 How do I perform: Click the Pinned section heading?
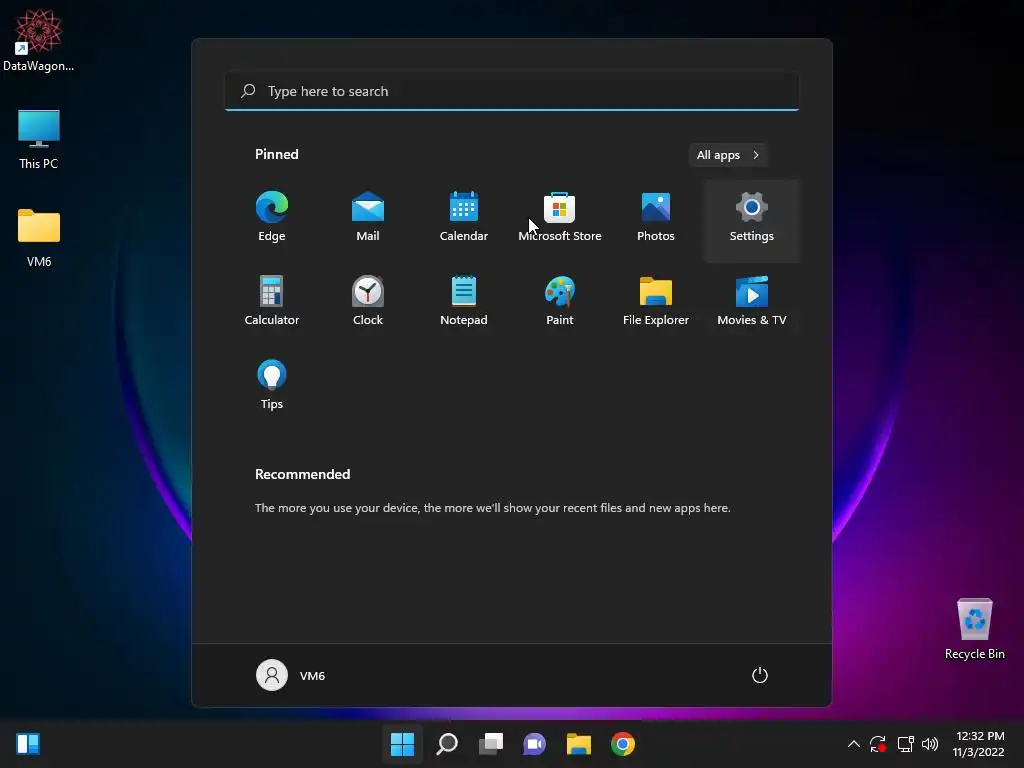pos(276,154)
